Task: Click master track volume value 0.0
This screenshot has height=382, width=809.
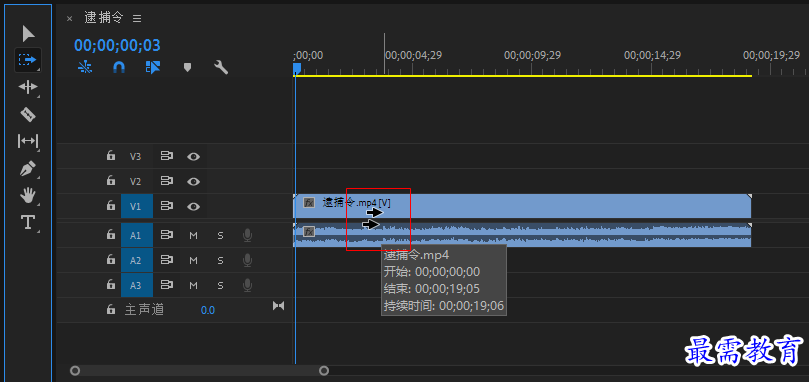Action: coord(208,310)
